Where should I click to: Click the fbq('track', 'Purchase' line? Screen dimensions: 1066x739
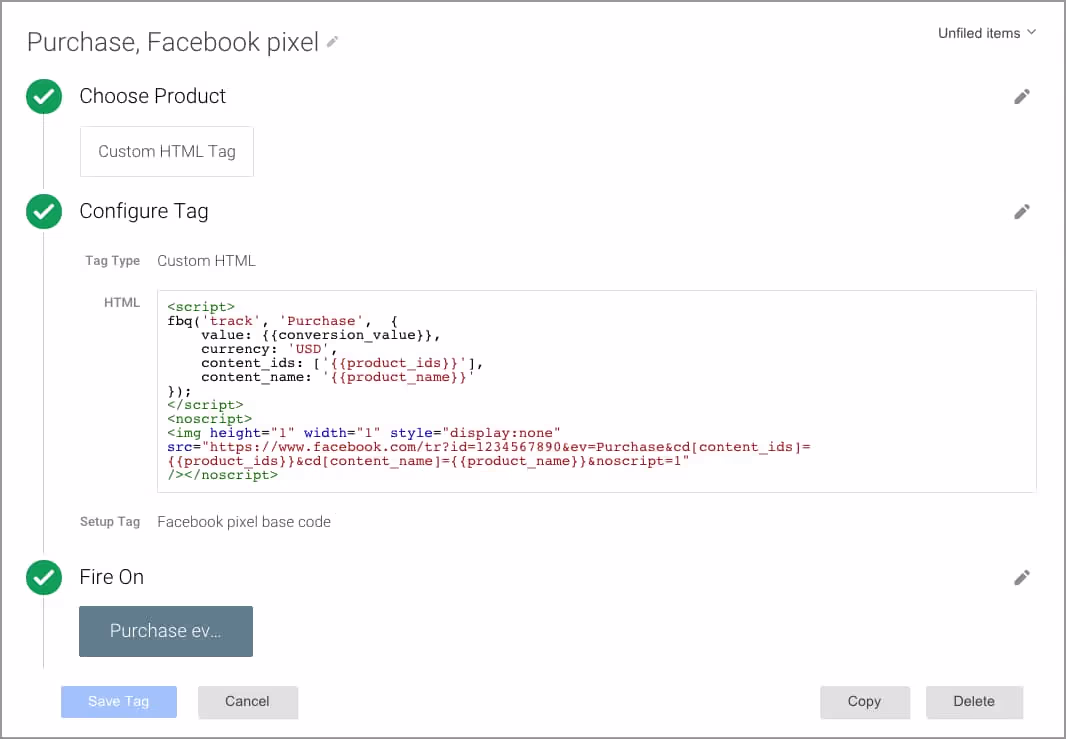[x=282, y=321]
